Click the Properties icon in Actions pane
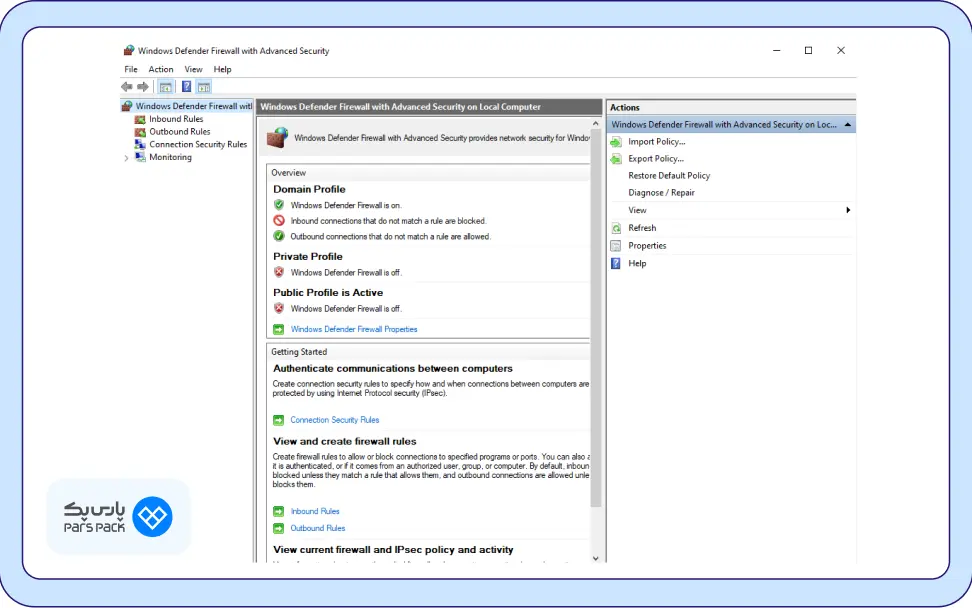The width and height of the screenshot is (972, 608). [x=616, y=246]
